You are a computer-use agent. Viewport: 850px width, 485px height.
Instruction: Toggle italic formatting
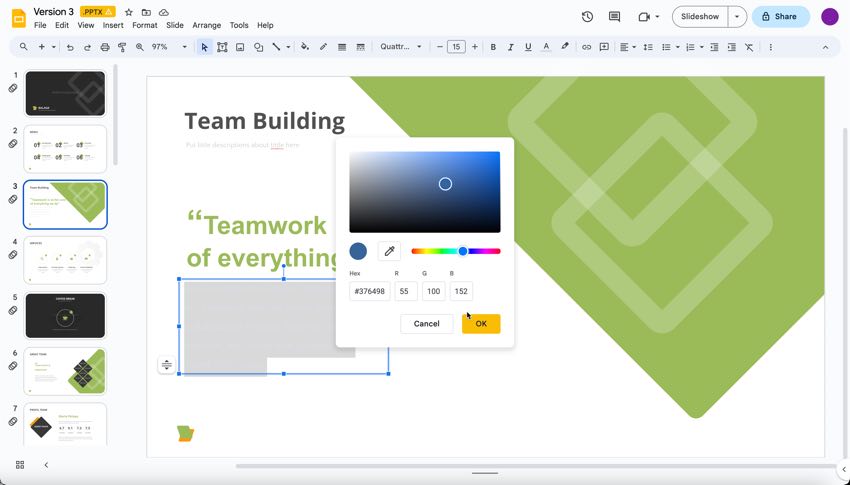[510, 47]
